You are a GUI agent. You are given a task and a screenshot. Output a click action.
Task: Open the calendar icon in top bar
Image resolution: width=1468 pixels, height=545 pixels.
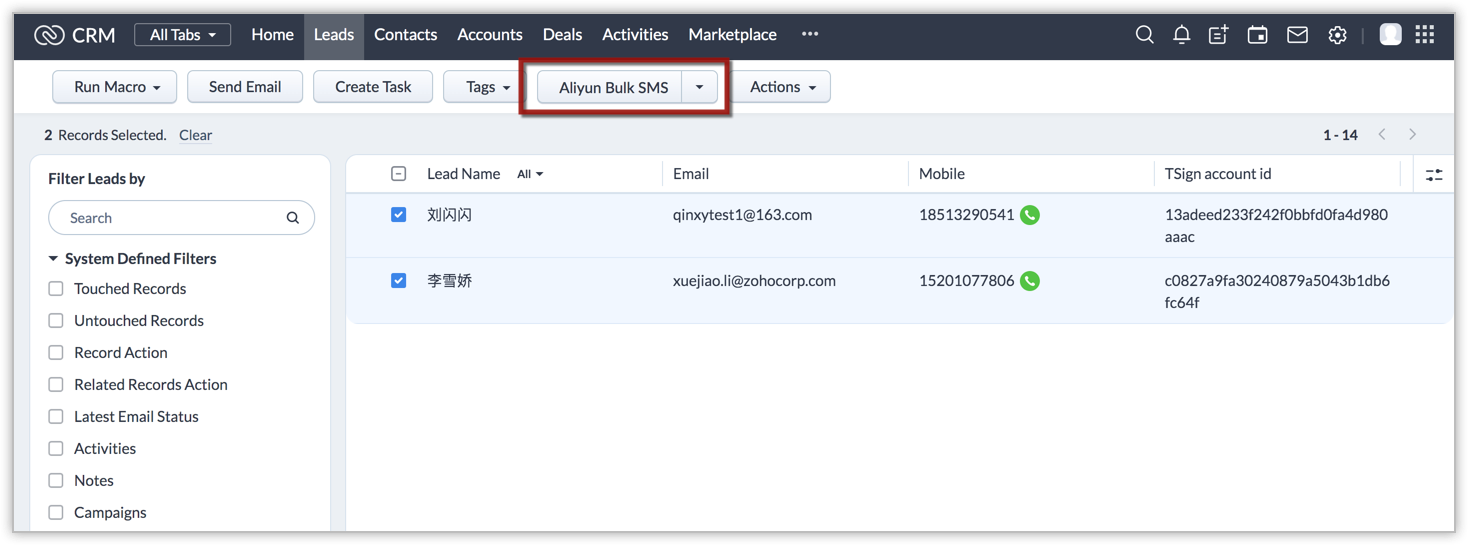1257,35
